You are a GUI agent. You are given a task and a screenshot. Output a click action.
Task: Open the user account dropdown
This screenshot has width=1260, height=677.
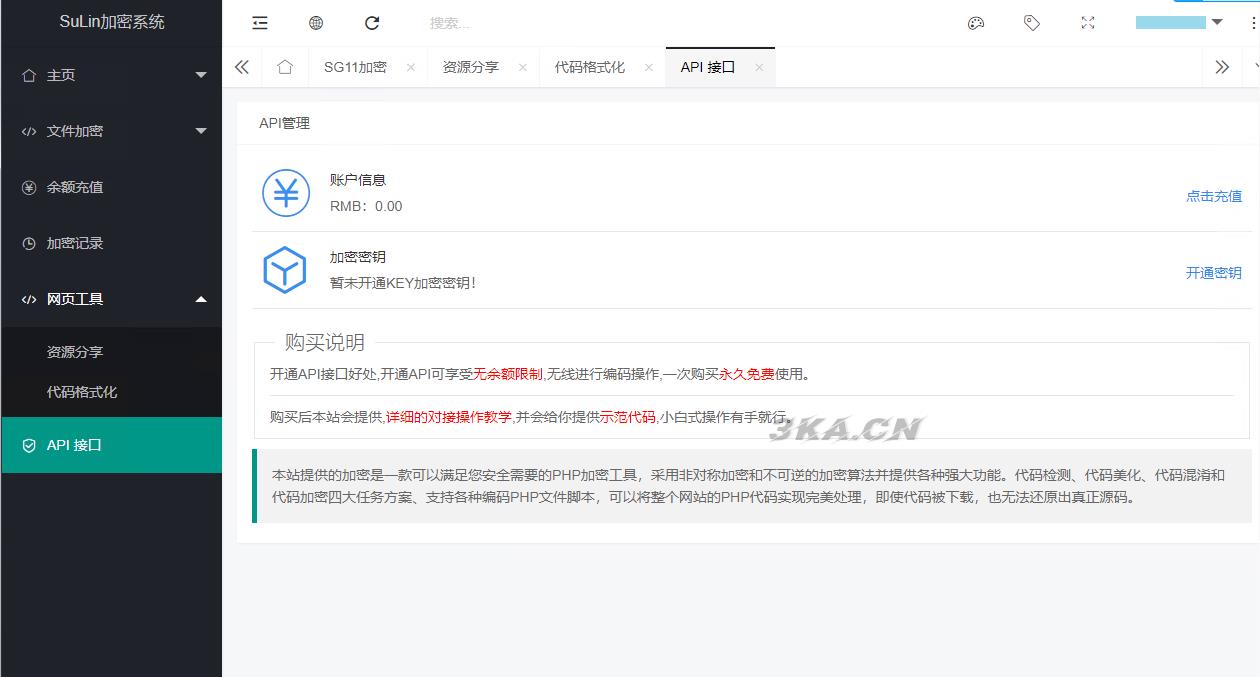click(x=1179, y=22)
